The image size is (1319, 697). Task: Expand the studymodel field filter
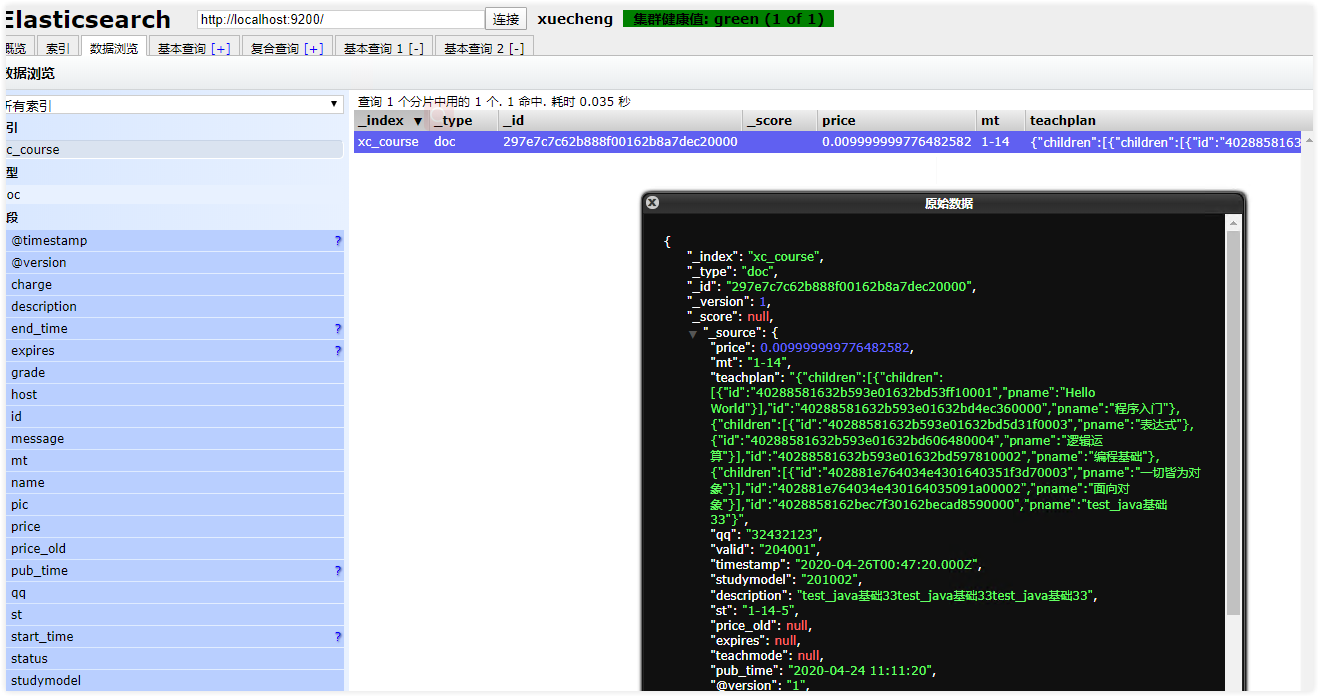click(172, 681)
